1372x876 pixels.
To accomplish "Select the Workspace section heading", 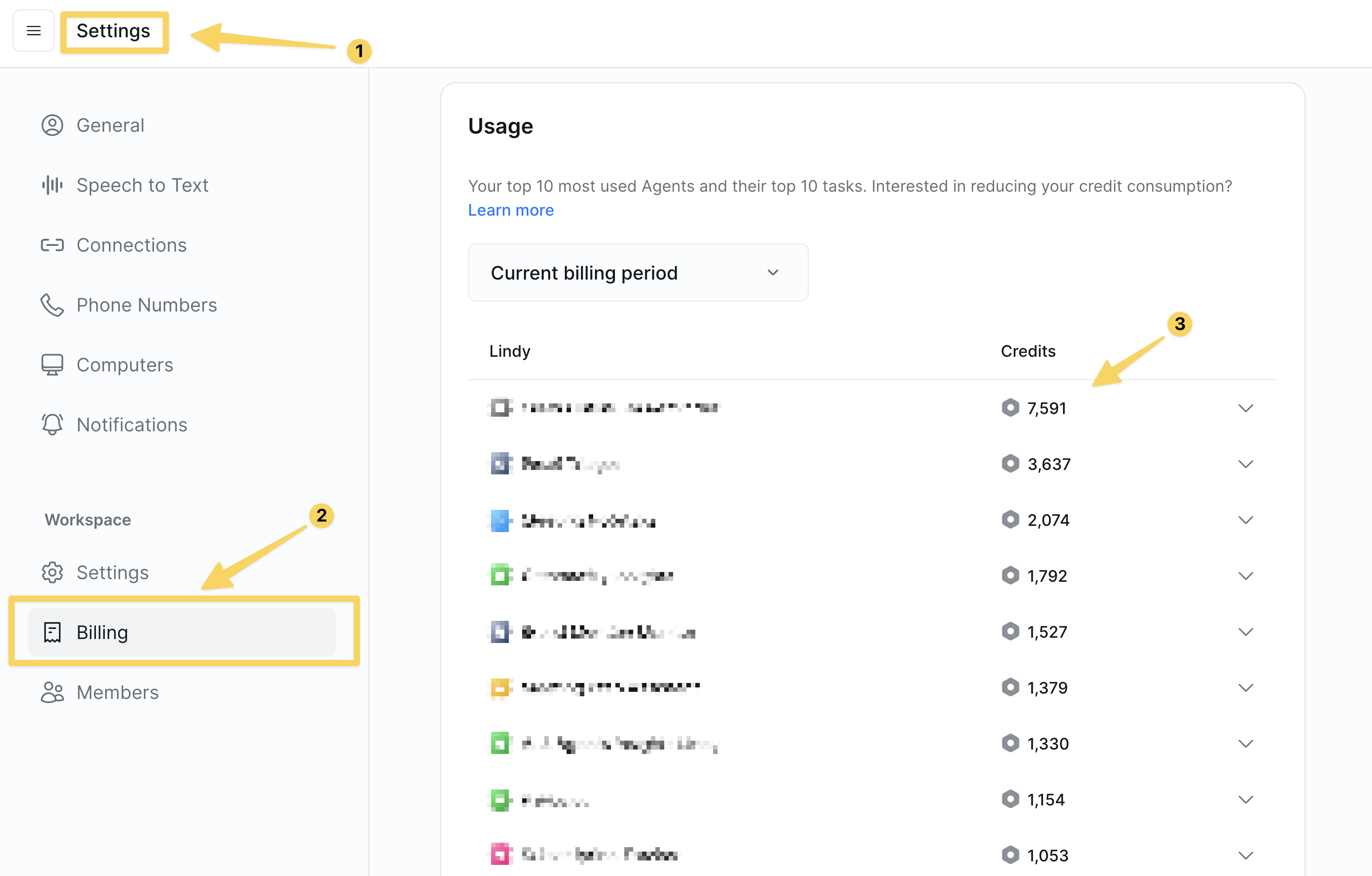I will coord(87,519).
